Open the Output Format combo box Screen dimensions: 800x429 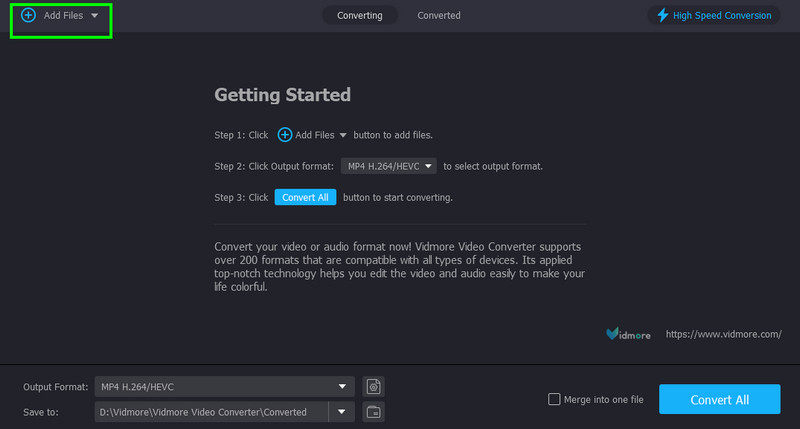pos(224,387)
